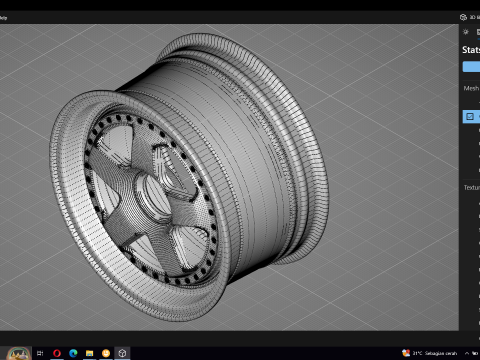480x360 pixels.
Task: Click the blue button under Stats
Action: tap(471, 67)
